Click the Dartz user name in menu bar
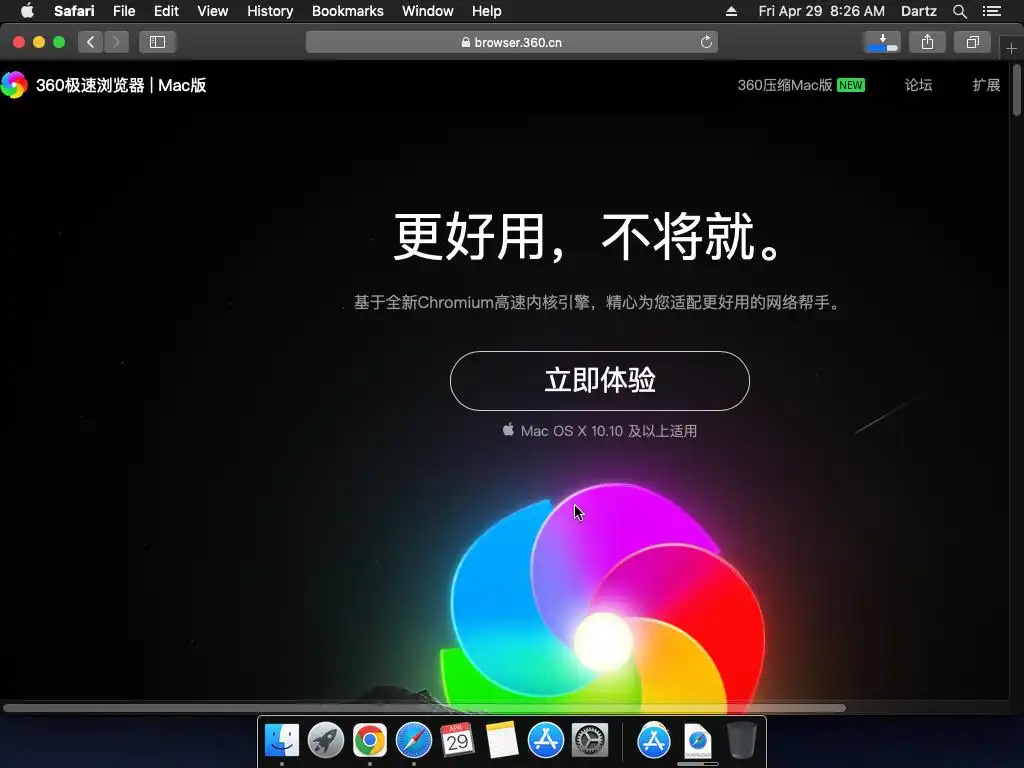Screen dimensions: 1024x768 (x=918, y=11)
